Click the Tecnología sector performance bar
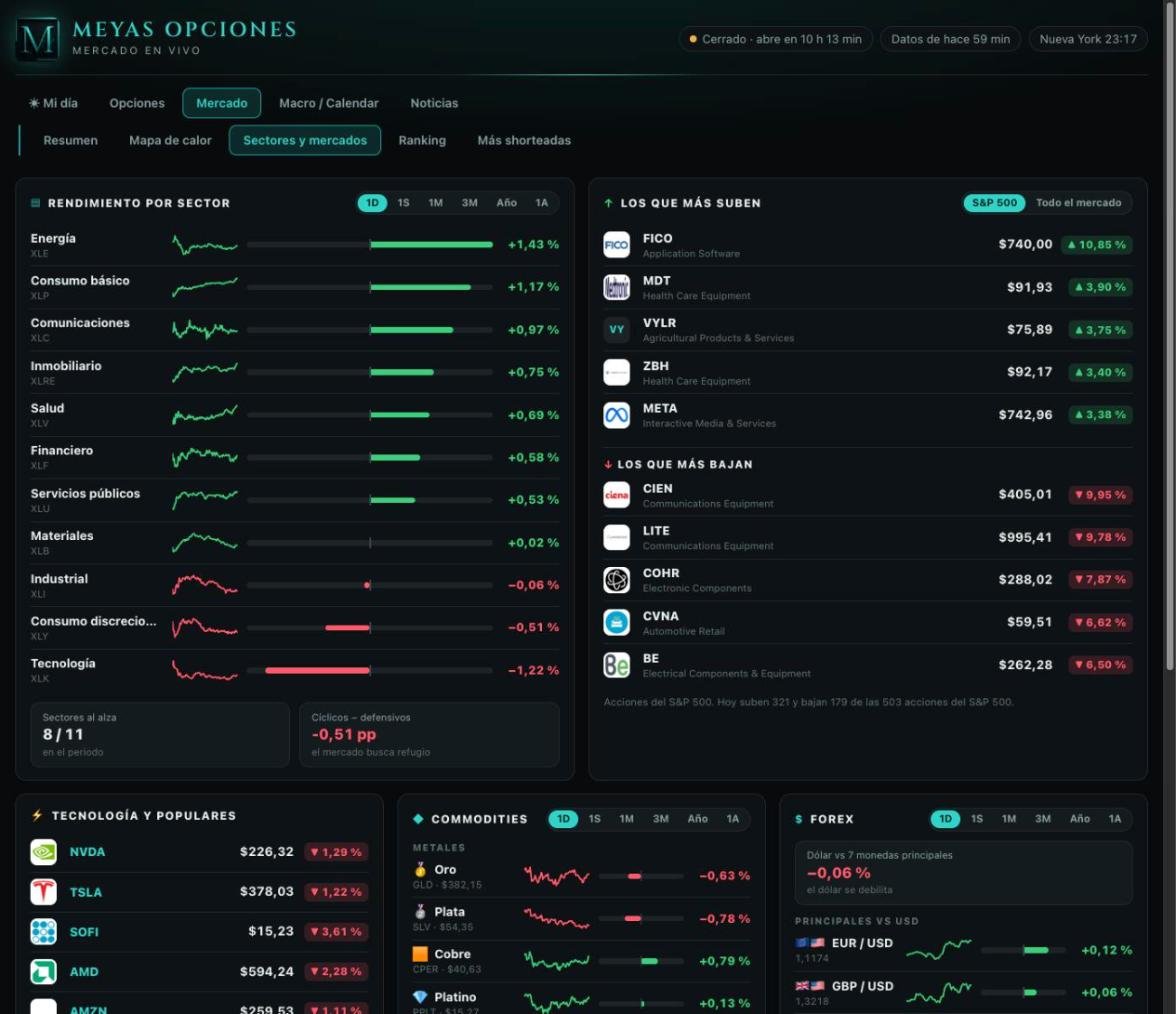1176x1014 pixels. click(370, 670)
